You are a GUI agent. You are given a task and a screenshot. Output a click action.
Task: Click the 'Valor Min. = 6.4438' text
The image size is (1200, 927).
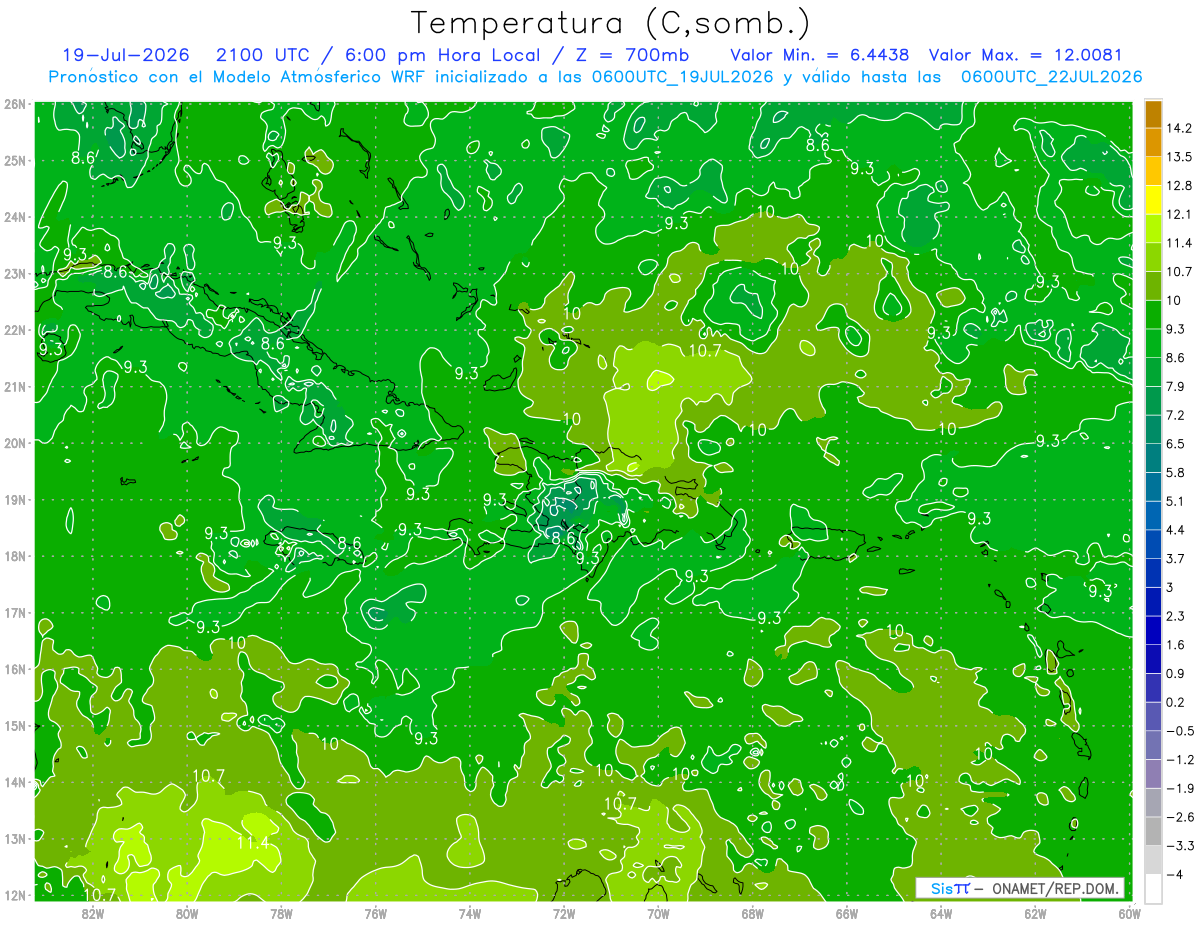tap(820, 55)
